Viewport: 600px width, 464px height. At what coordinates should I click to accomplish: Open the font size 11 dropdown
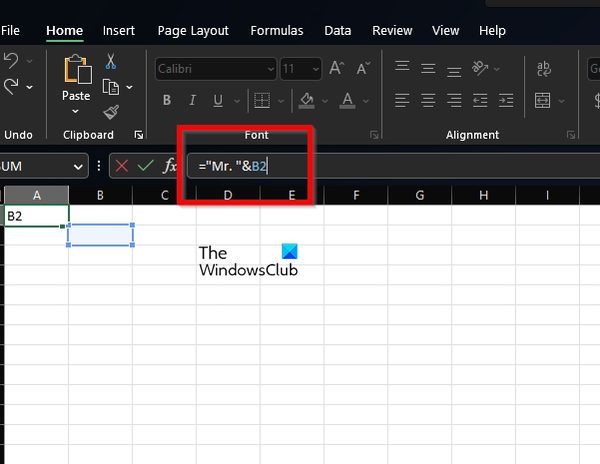coord(316,69)
